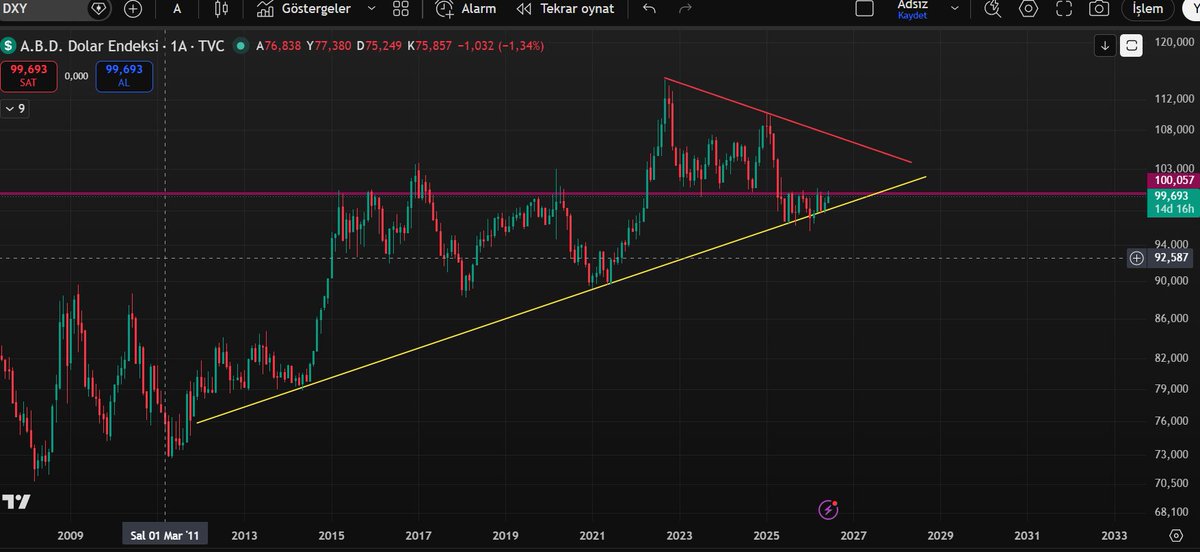Click the Adsız Kaydet layout save button
The width and height of the screenshot is (1200, 552).
pyautogui.click(x=912, y=9)
